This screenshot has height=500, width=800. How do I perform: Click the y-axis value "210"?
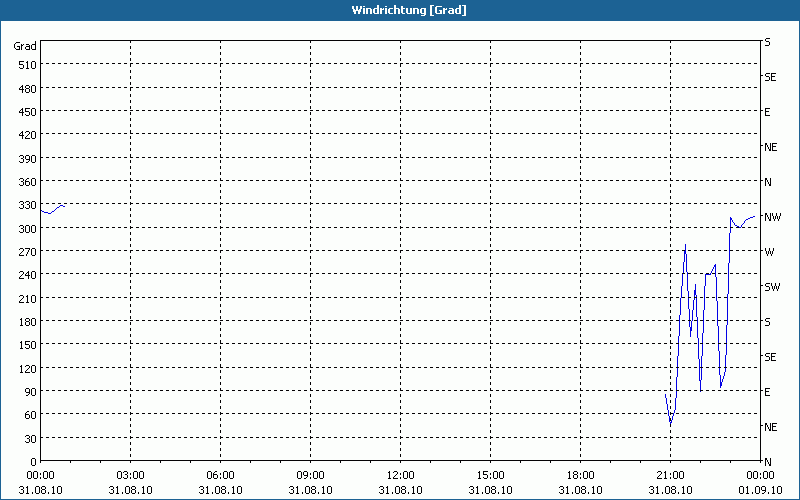[x=28, y=299]
